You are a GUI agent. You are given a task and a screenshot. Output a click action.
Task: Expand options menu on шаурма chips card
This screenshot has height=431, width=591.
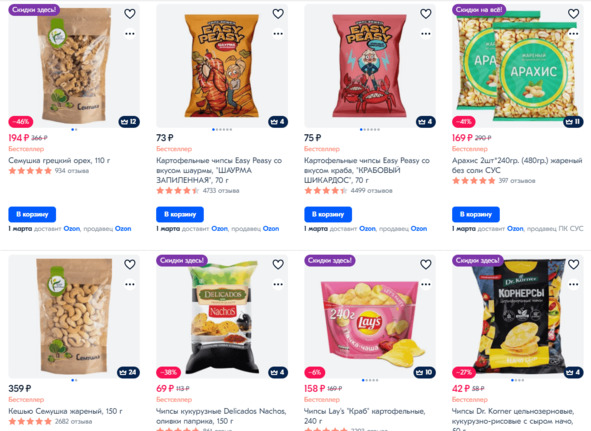click(278, 34)
